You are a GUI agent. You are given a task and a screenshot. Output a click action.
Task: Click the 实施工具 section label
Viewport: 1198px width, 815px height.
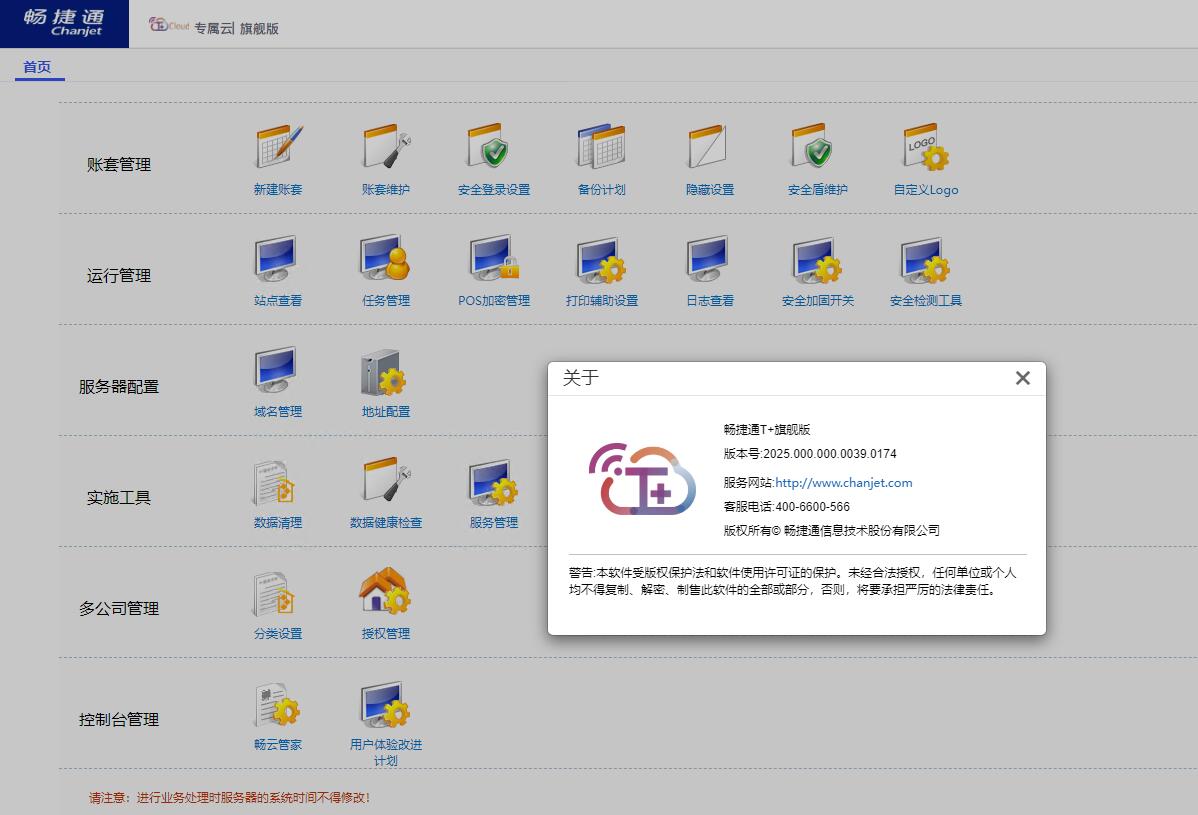coord(119,498)
